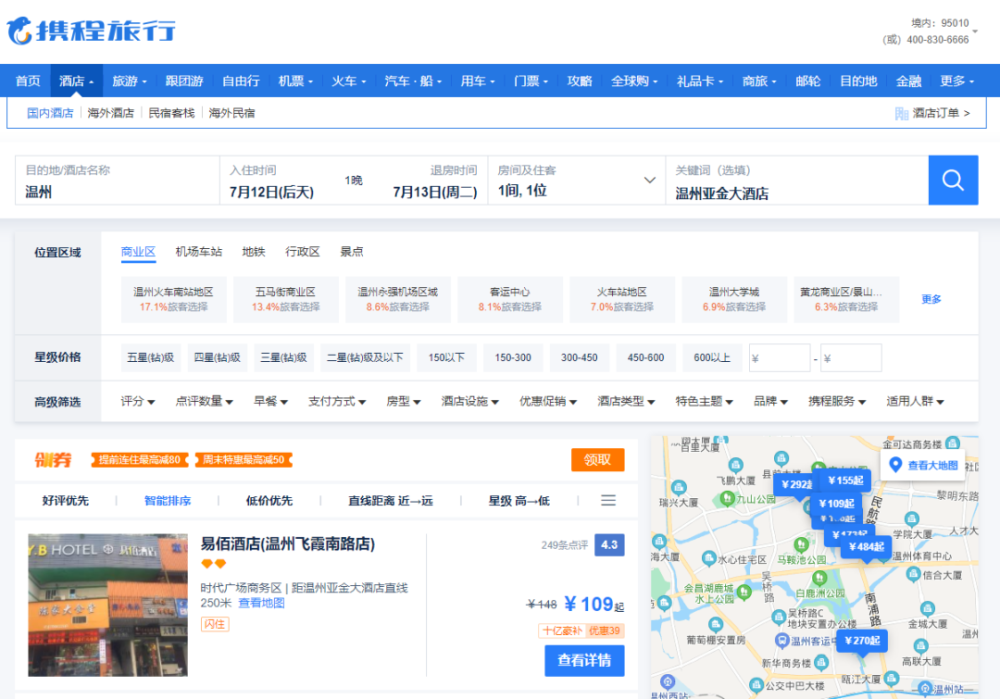The height and width of the screenshot is (699, 1000).
Task: Select 温州火车南站地区 business area
Action: click(173, 299)
